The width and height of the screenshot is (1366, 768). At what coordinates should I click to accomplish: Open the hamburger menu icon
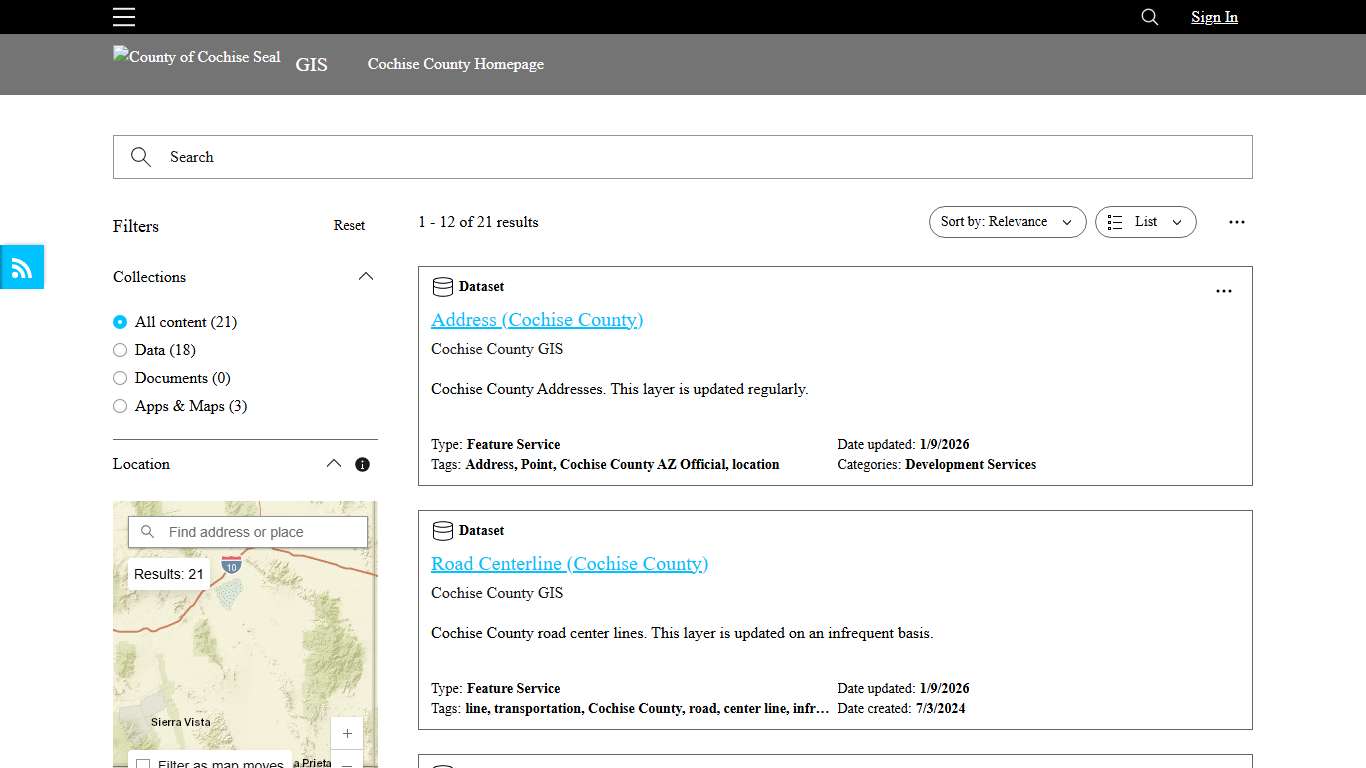click(x=124, y=17)
